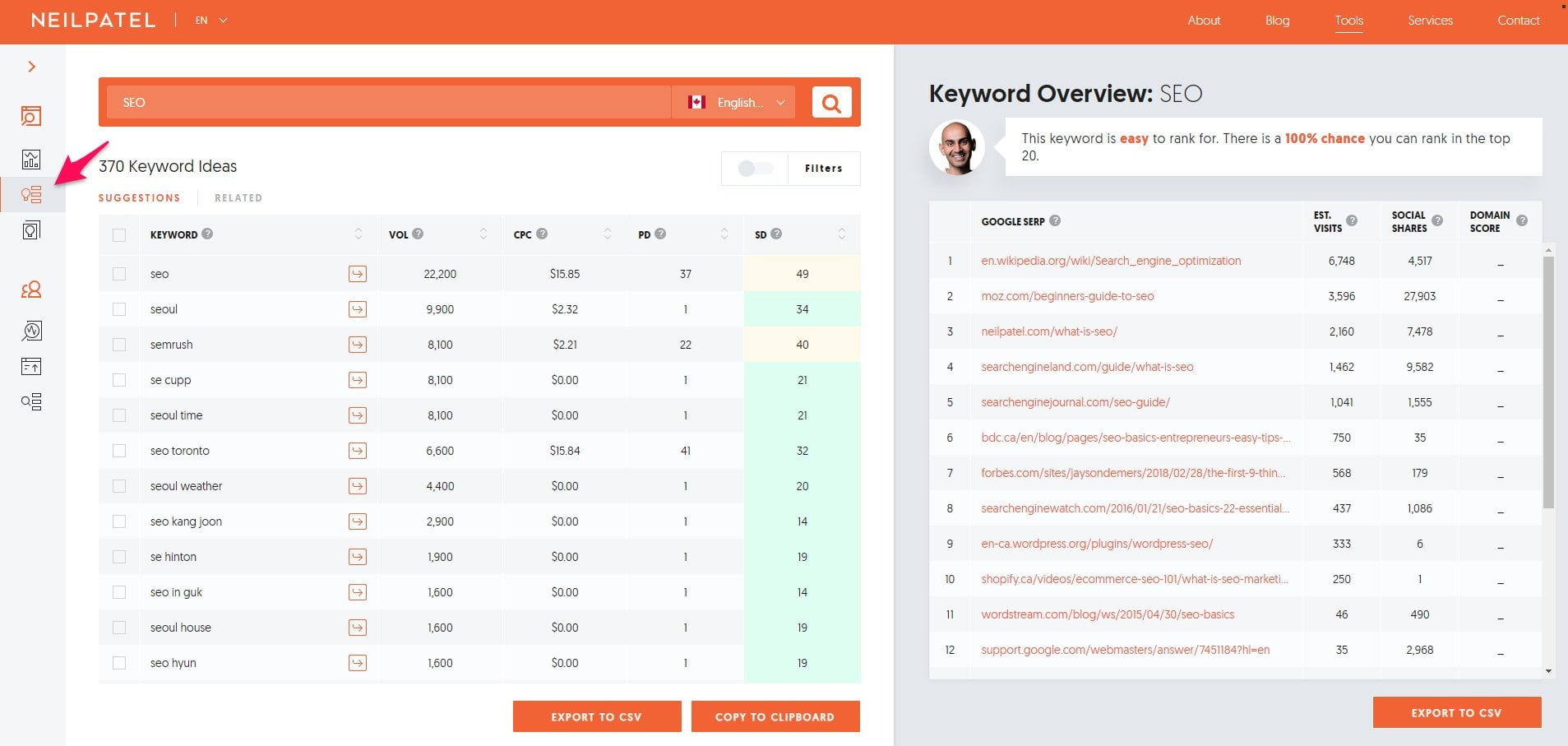Open the About menu item
The height and width of the screenshot is (746, 1568).
pyautogui.click(x=1204, y=21)
